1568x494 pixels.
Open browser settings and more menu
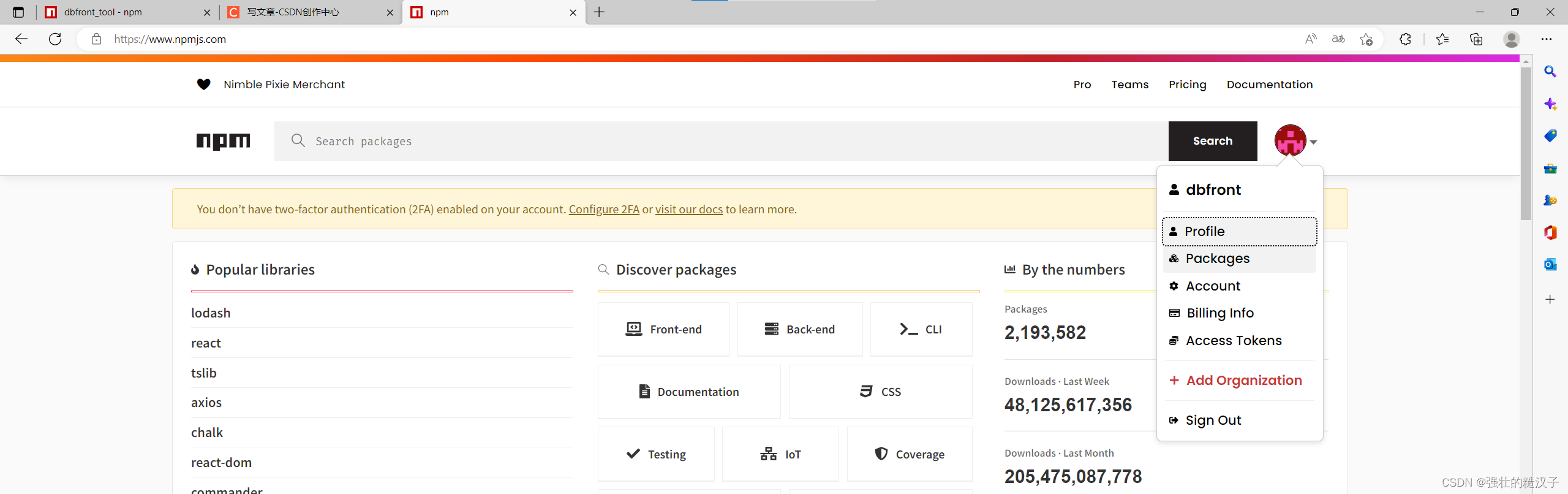(1547, 39)
